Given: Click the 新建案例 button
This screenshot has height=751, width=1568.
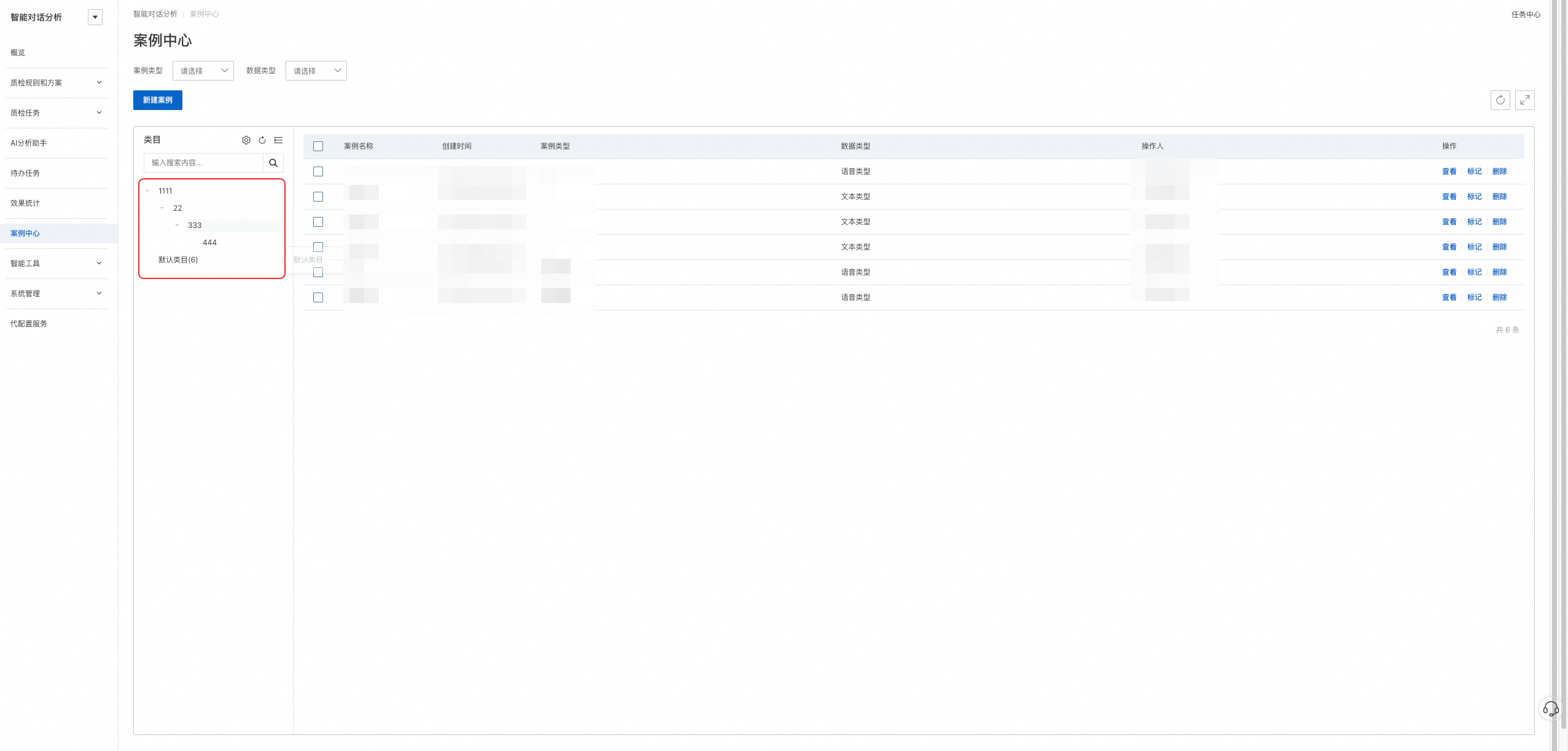Looking at the screenshot, I should click(x=158, y=100).
